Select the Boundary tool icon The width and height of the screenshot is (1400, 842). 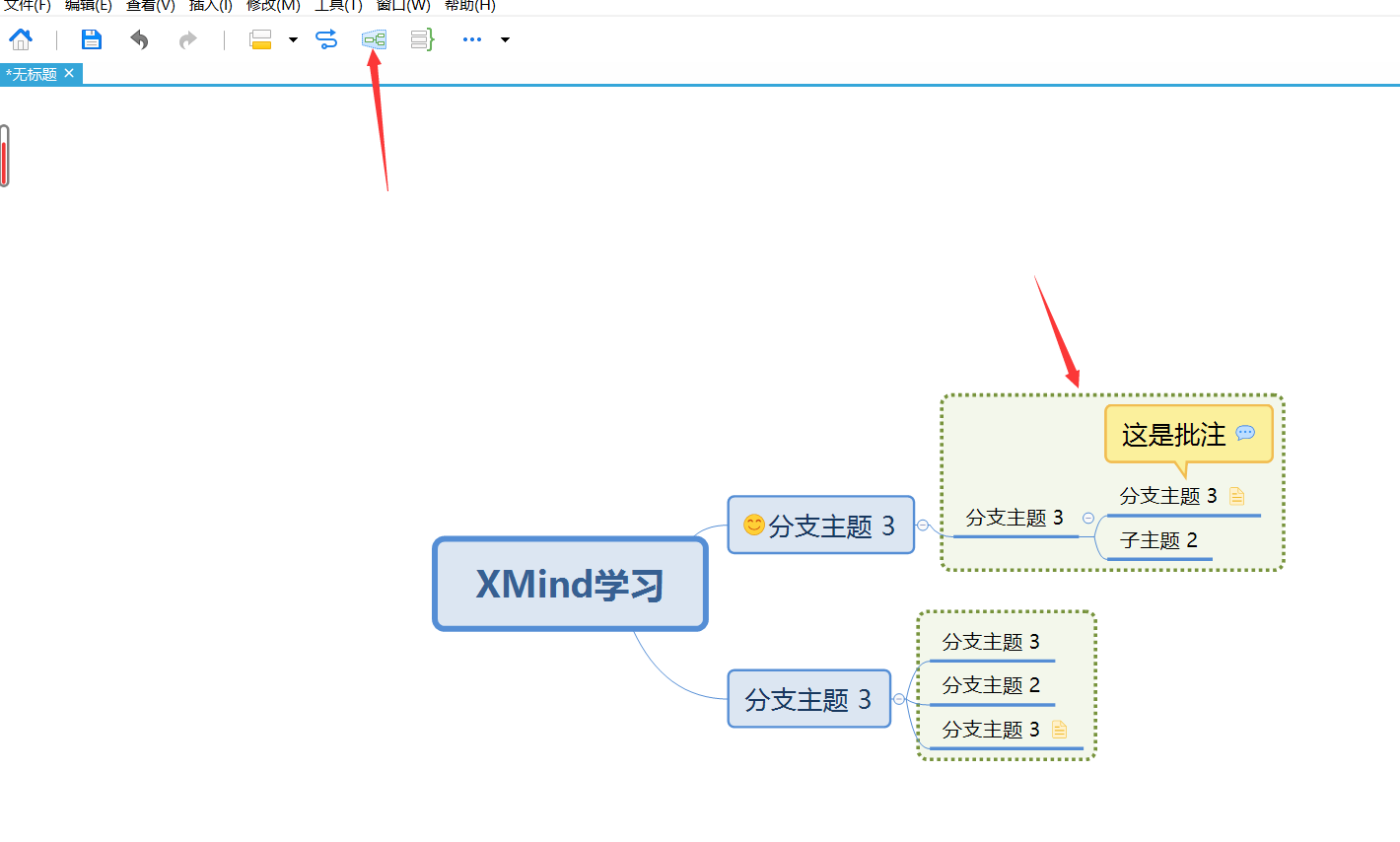point(374,39)
